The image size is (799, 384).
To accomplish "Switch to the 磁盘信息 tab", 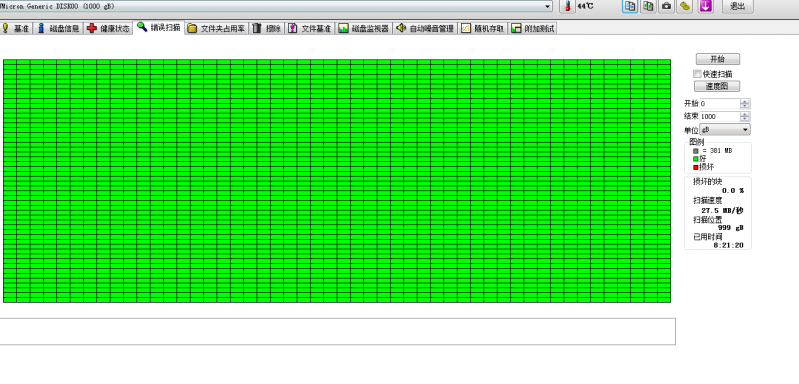I will pos(59,29).
